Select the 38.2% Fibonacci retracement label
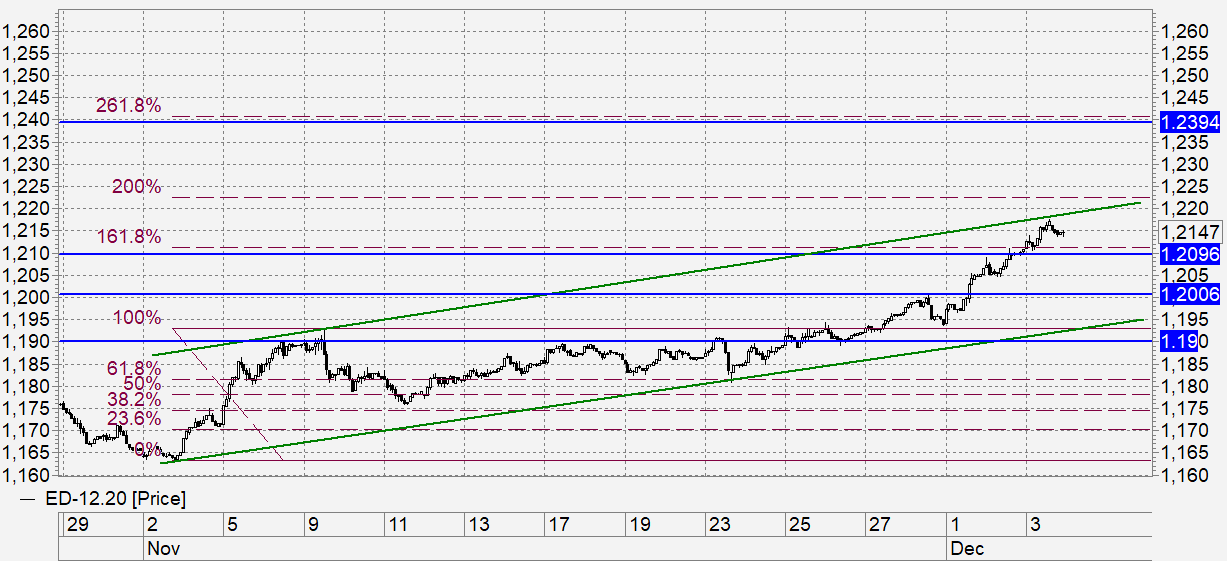 pyautogui.click(x=133, y=399)
